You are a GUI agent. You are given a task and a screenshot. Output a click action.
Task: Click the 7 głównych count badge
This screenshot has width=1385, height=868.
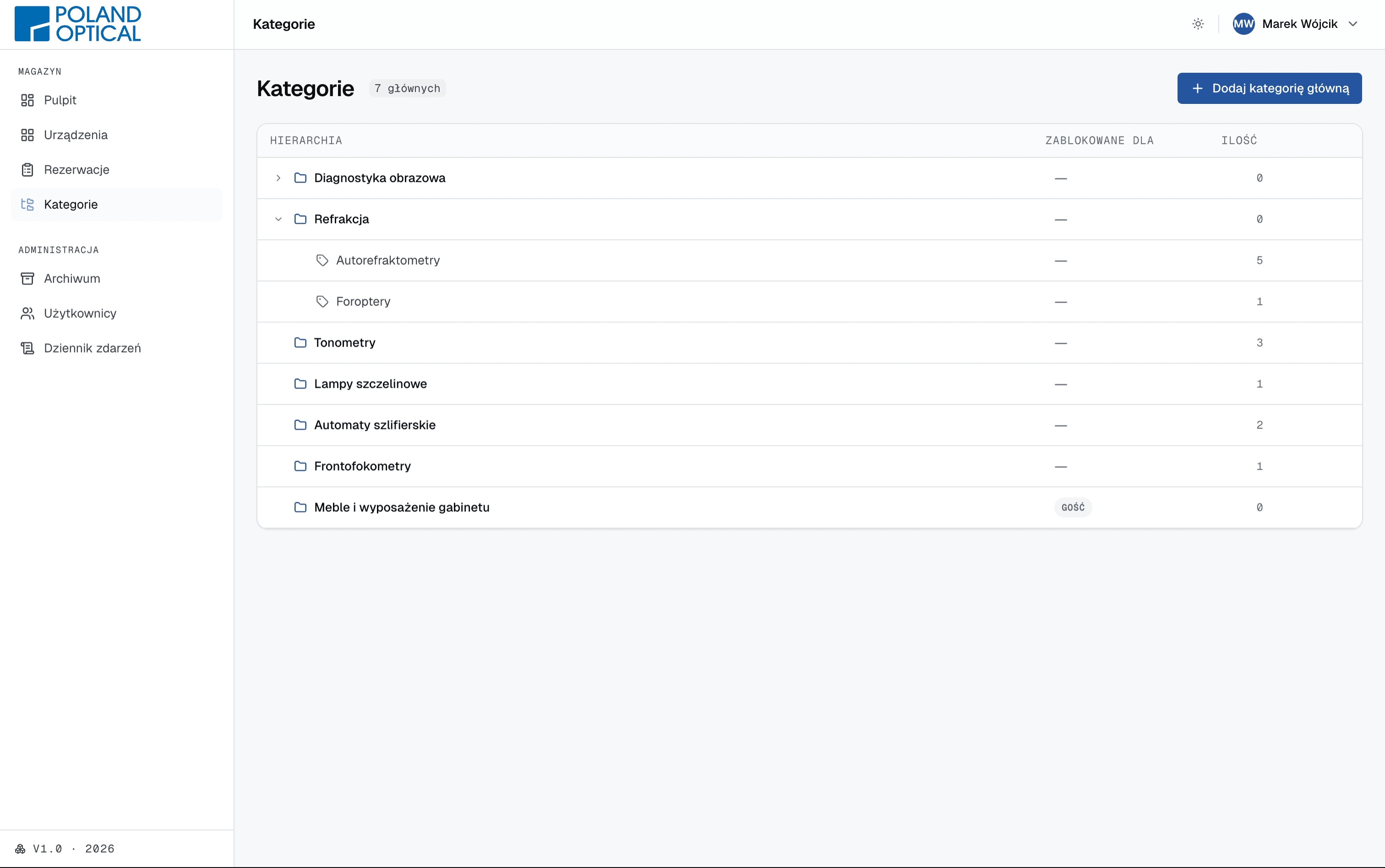pyautogui.click(x=407, y=88)
